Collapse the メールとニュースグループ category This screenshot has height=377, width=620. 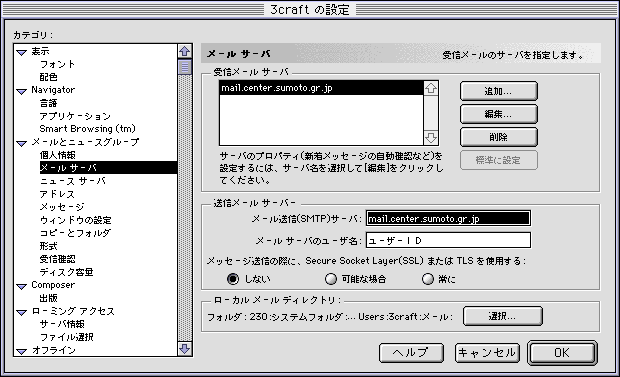coord(21,143)
